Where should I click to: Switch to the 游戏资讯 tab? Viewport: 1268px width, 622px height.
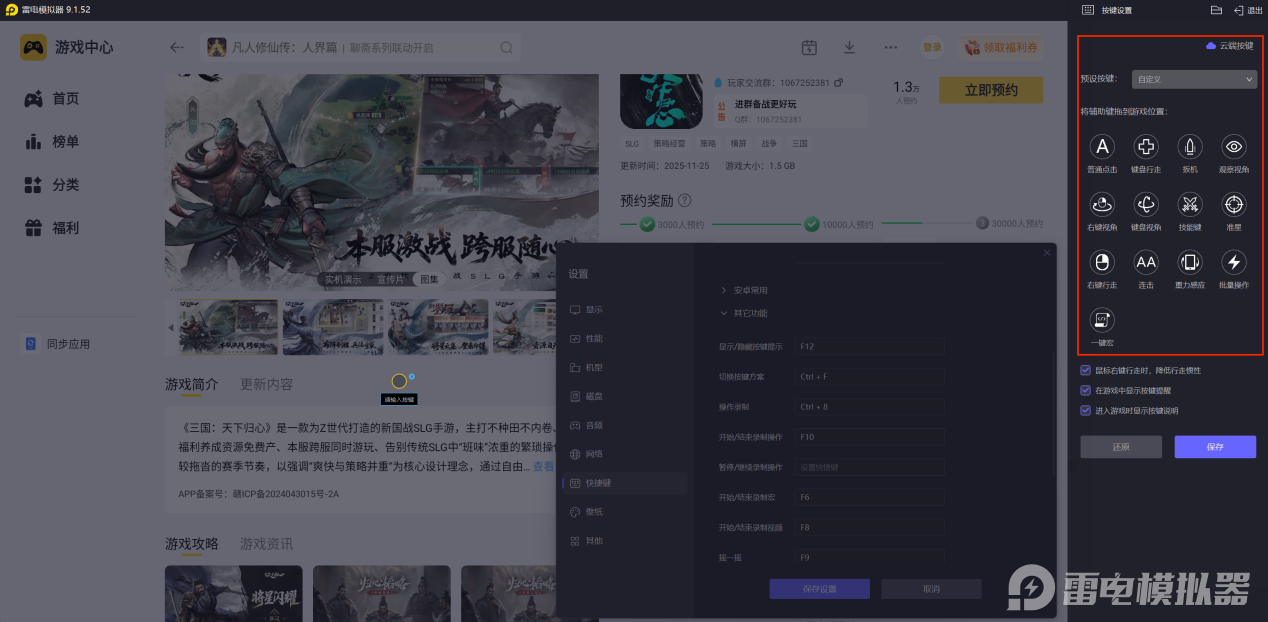pyautogui.click(x=267, y=544)
